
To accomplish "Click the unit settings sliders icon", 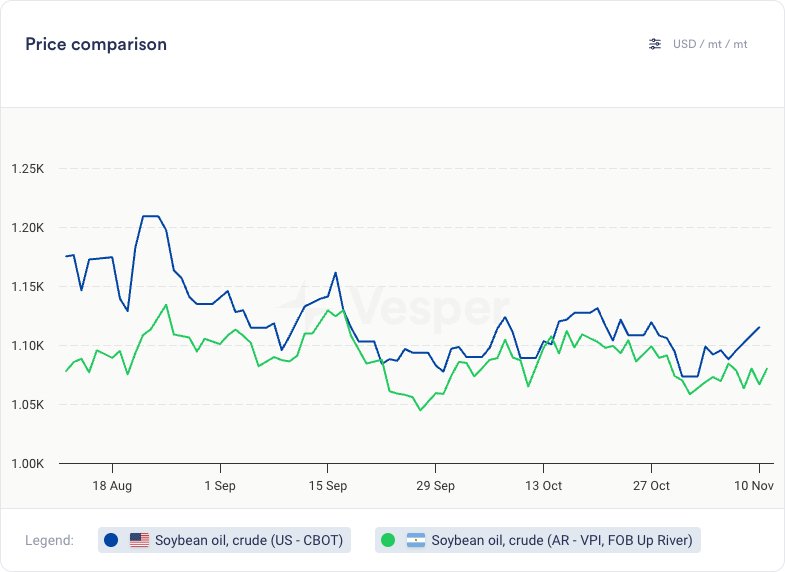I will [x=655, y=44].
